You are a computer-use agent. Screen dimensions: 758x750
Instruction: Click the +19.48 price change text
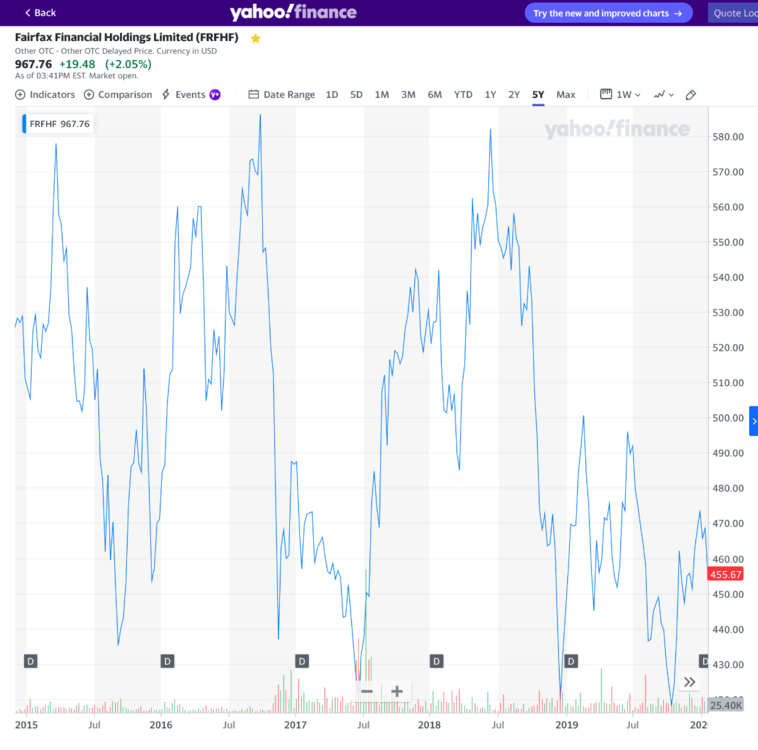pos(77,64)
